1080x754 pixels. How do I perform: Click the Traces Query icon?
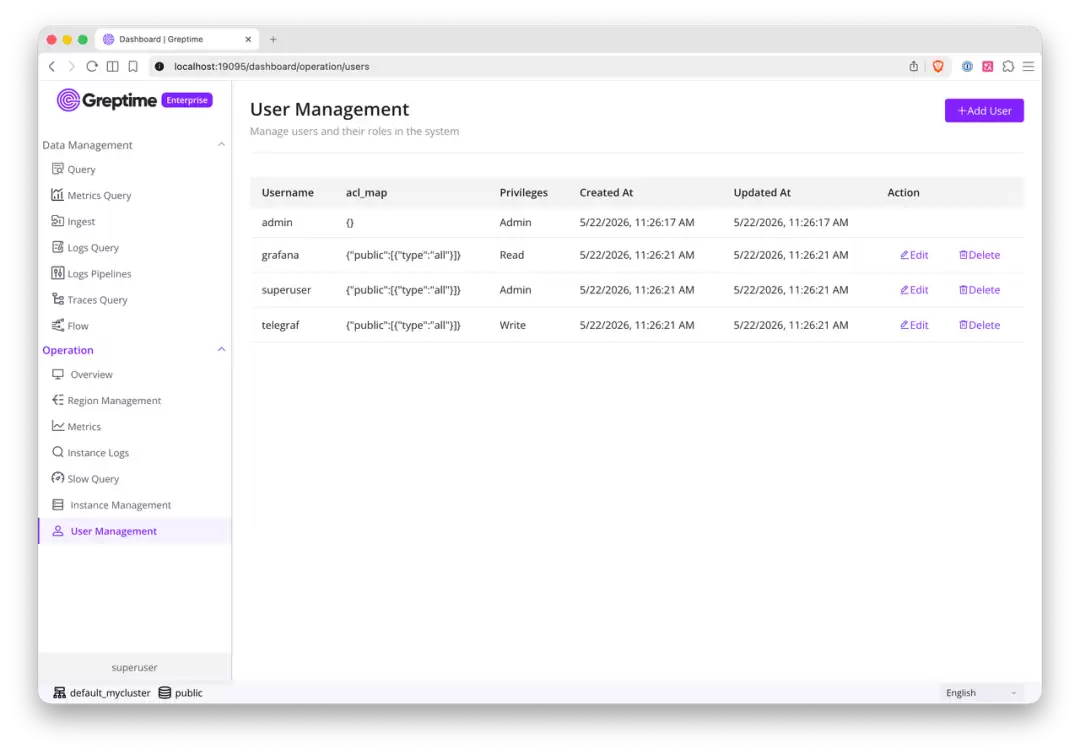(x=58, y=300)
